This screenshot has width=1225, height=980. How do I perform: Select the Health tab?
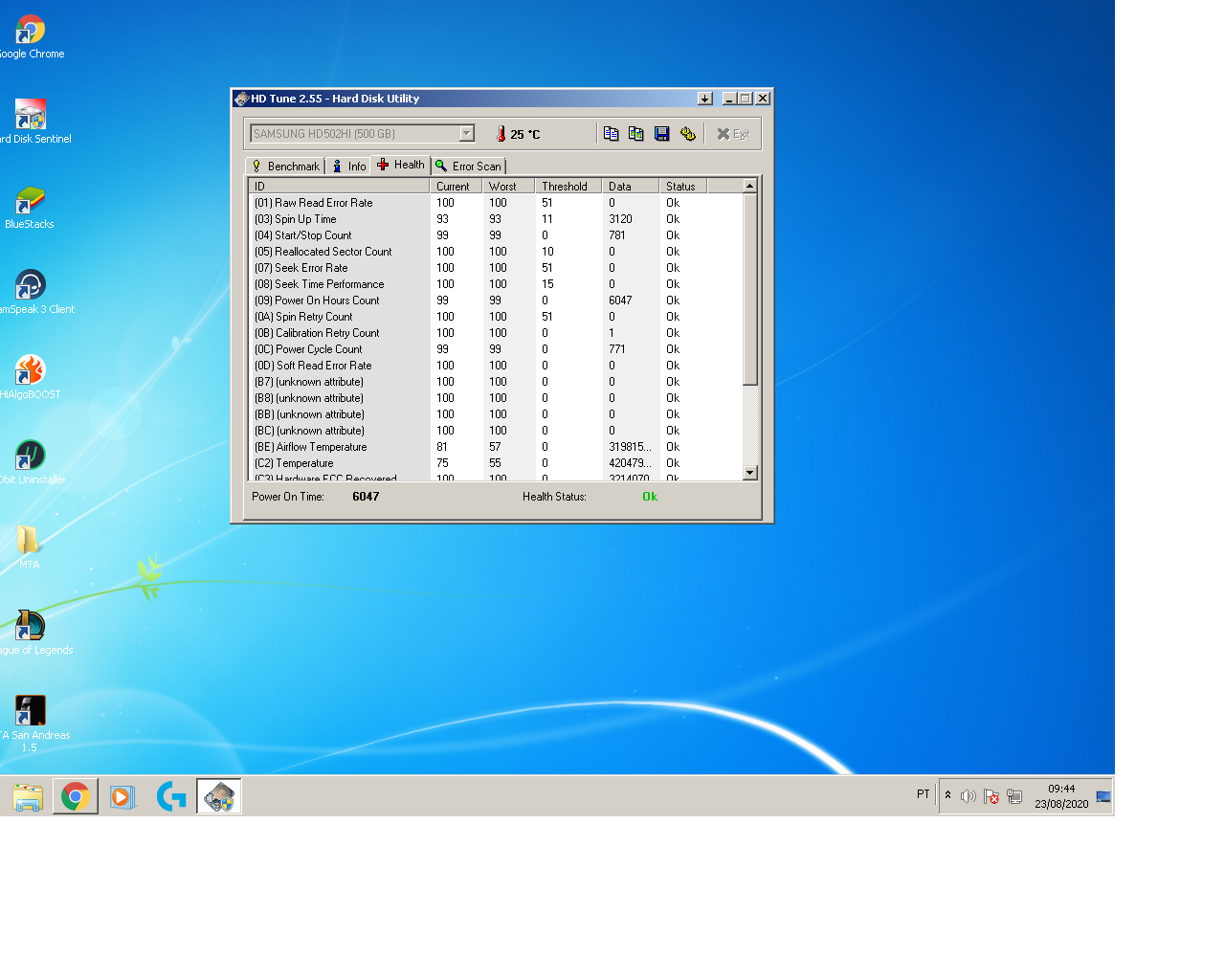[x=401, y=165]
